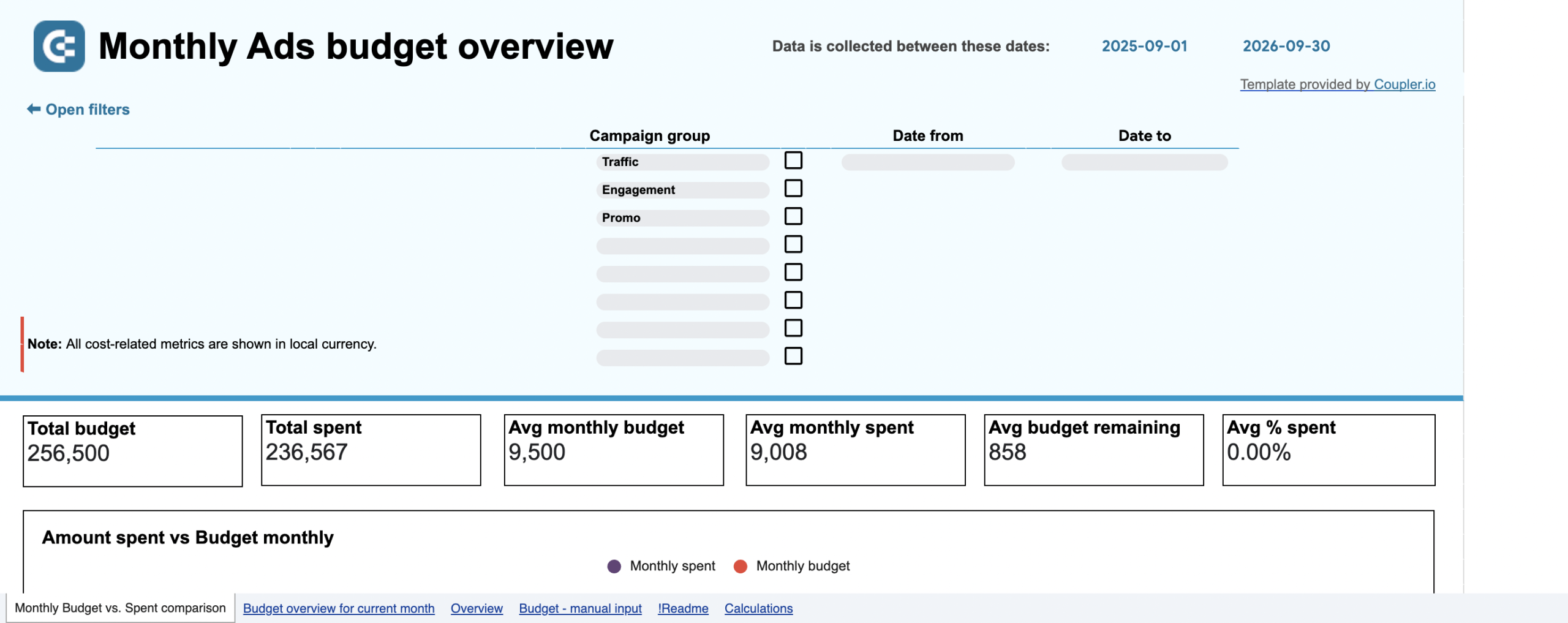Viewport: 1568px width, 623px height.
Task: Click the cost-related metrics note text
Action: click(202, 344)
